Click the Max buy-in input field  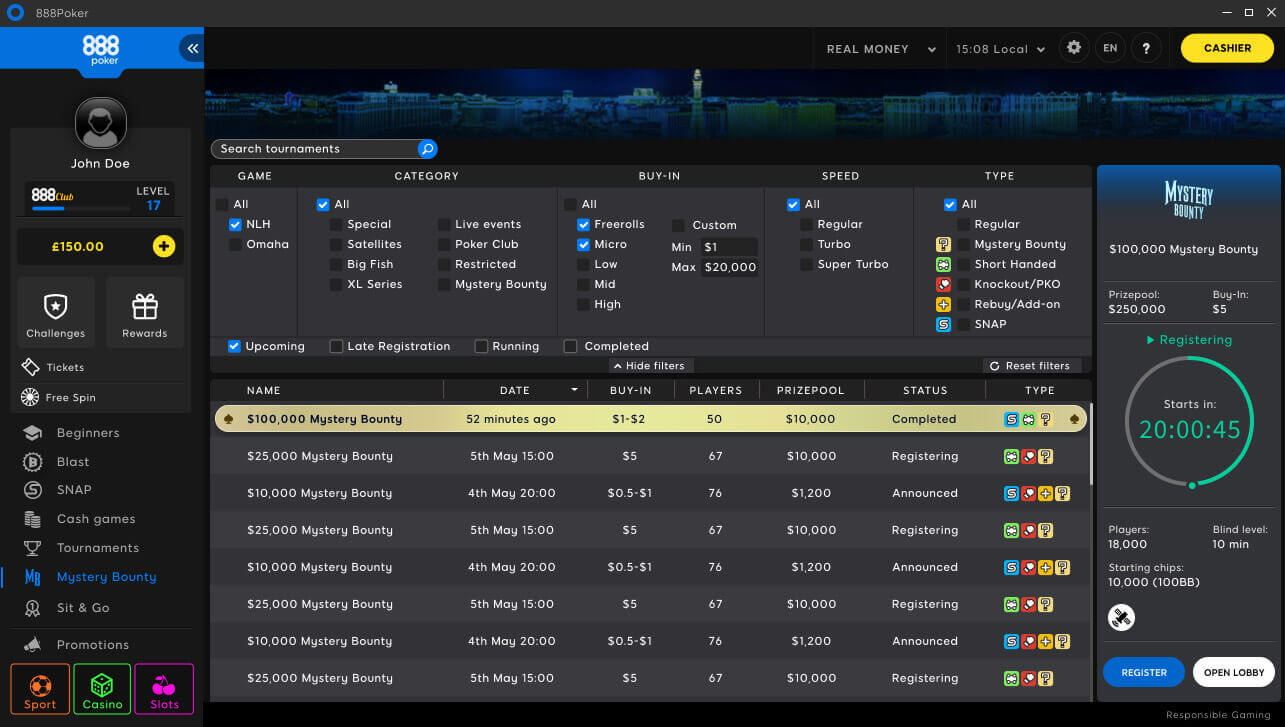click(728, 268)
